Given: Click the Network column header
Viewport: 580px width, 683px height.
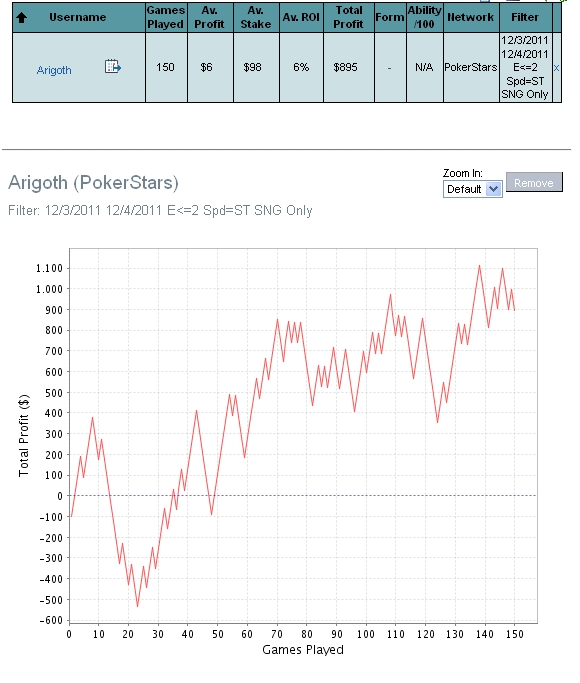Looking at the screenshot, I should (471, 17).
